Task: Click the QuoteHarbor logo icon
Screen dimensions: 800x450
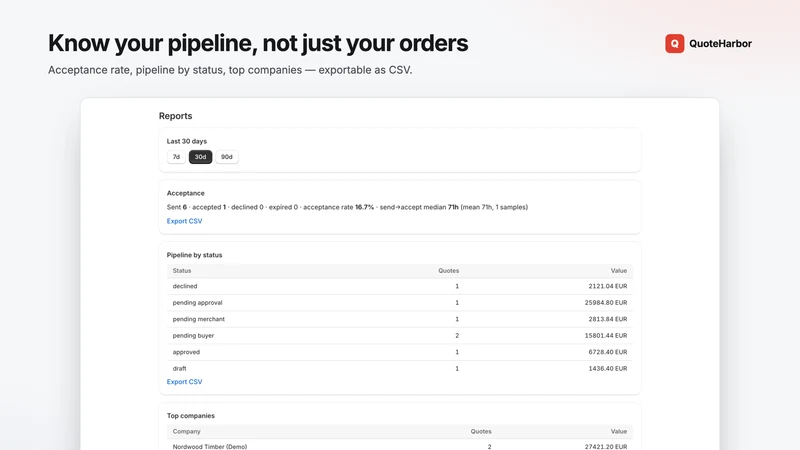Action: tap(674, 43)
